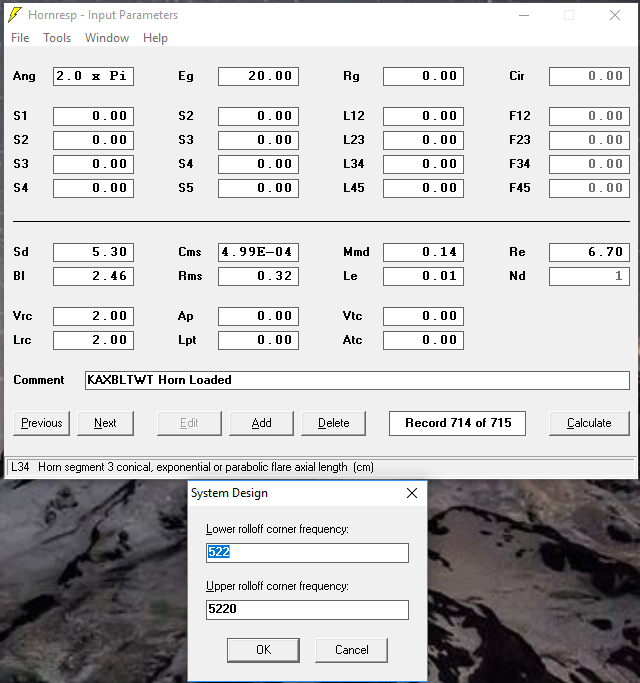Screen dimensions: 640x683
Task: Click the S1 input field
Action: [93, 116]
